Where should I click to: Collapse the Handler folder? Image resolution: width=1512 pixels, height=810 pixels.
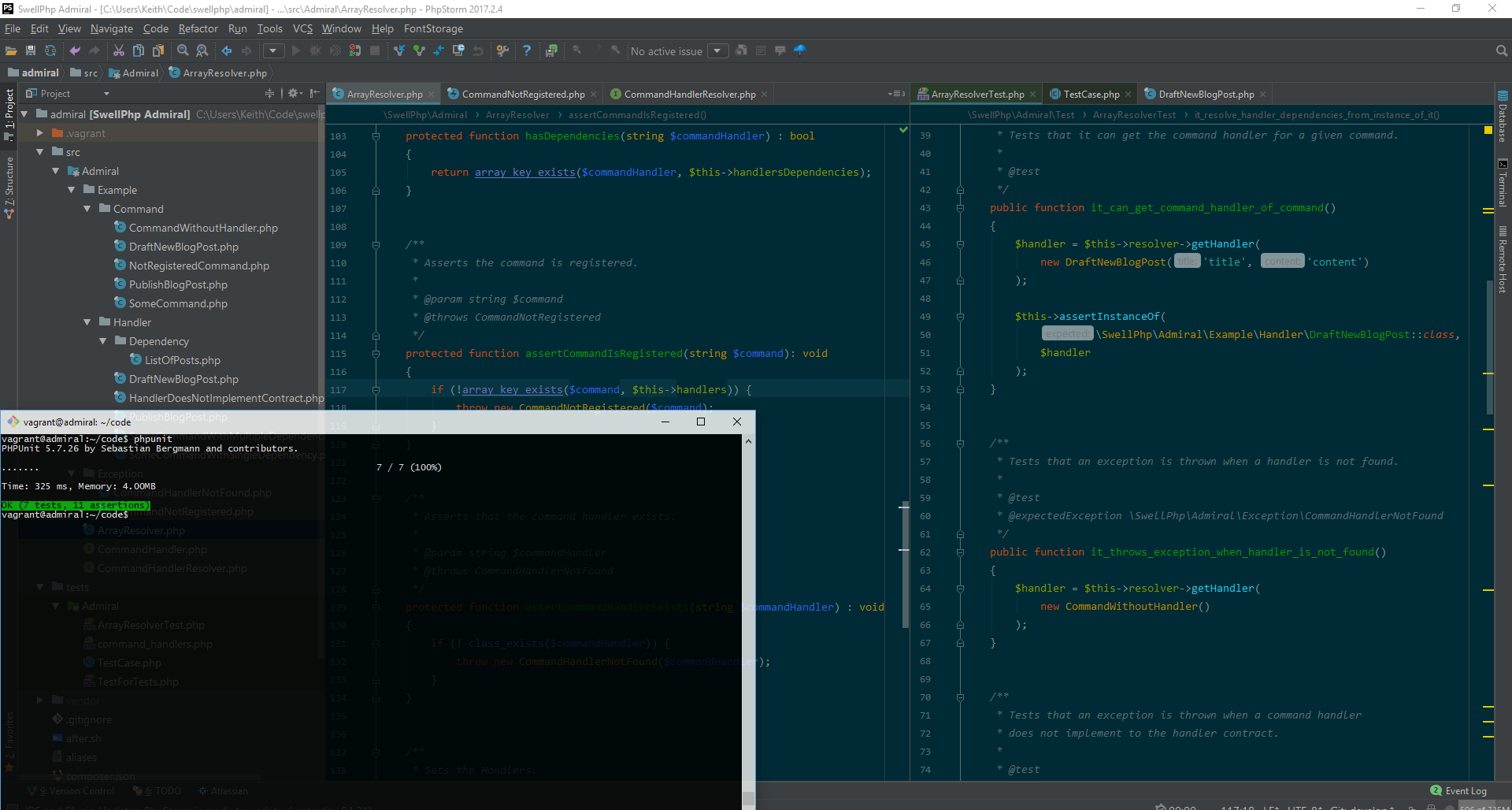(87, 322)
